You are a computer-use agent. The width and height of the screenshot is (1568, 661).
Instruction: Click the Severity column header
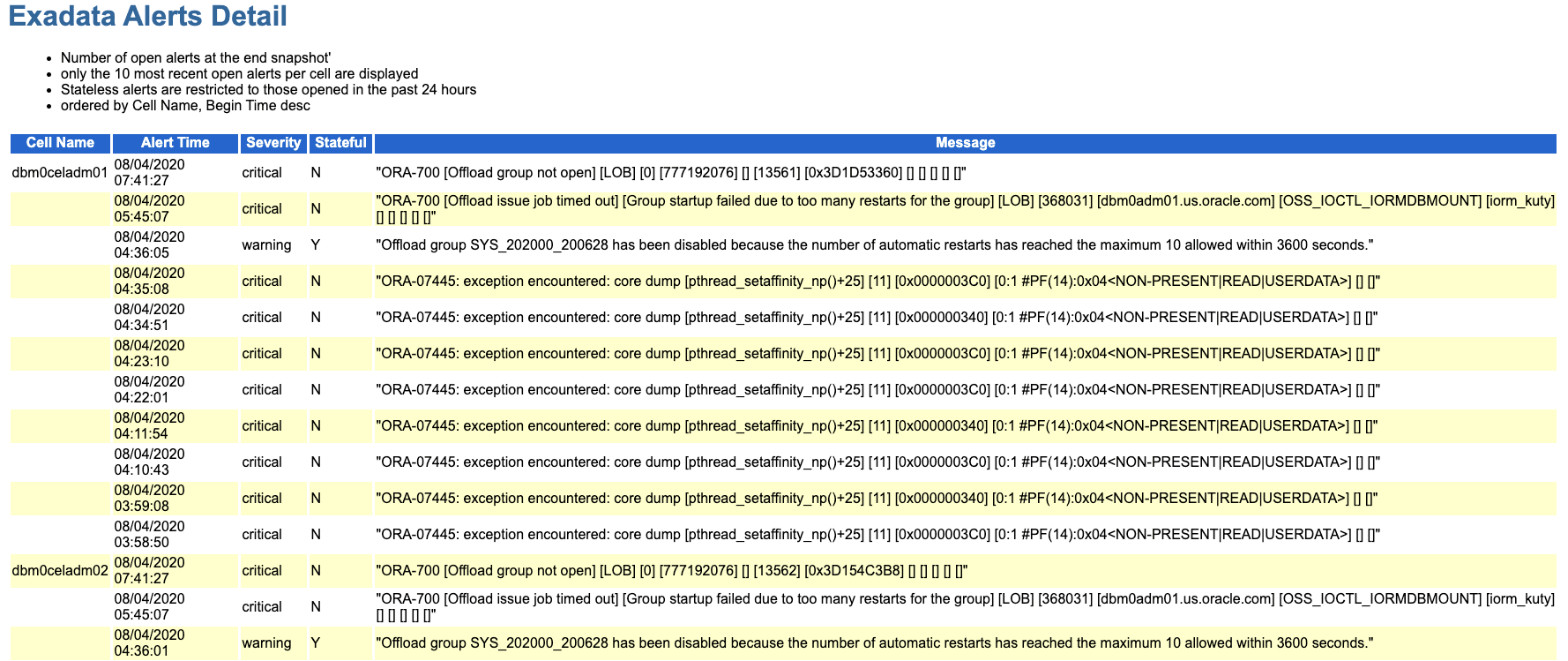[x=273, y=143]
